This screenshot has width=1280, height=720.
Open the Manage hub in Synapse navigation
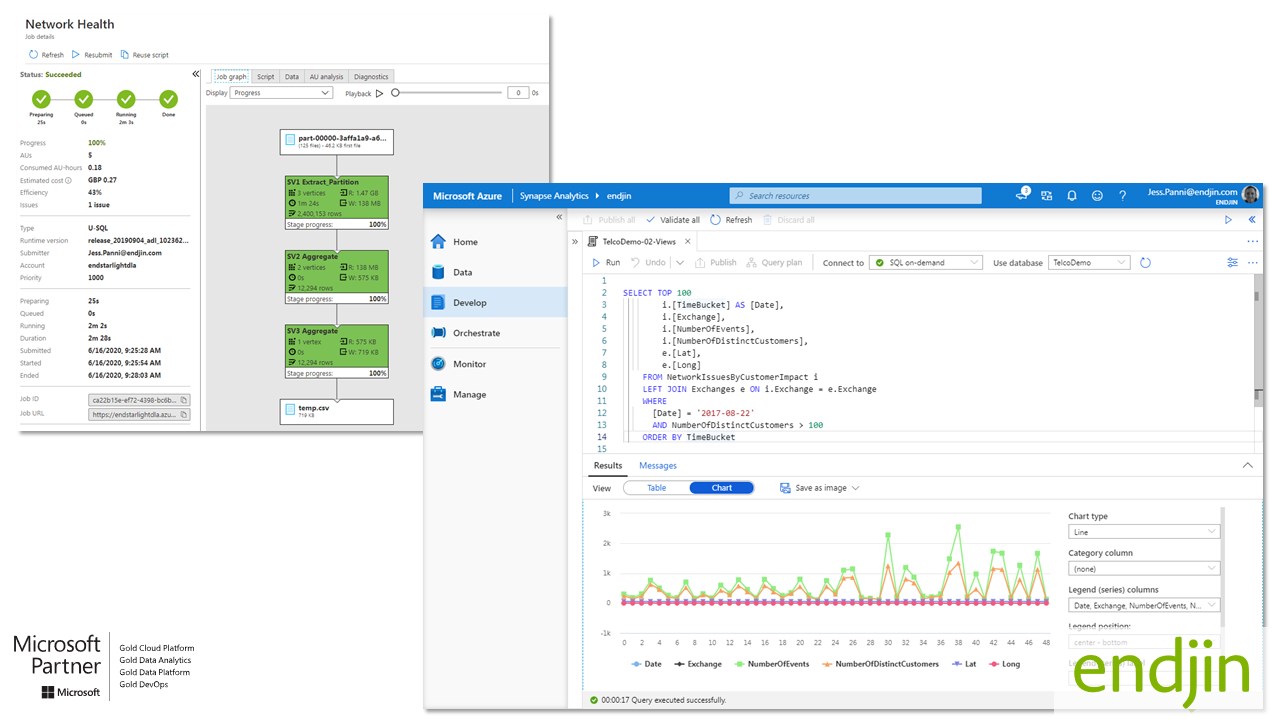[x=495, y=395]
